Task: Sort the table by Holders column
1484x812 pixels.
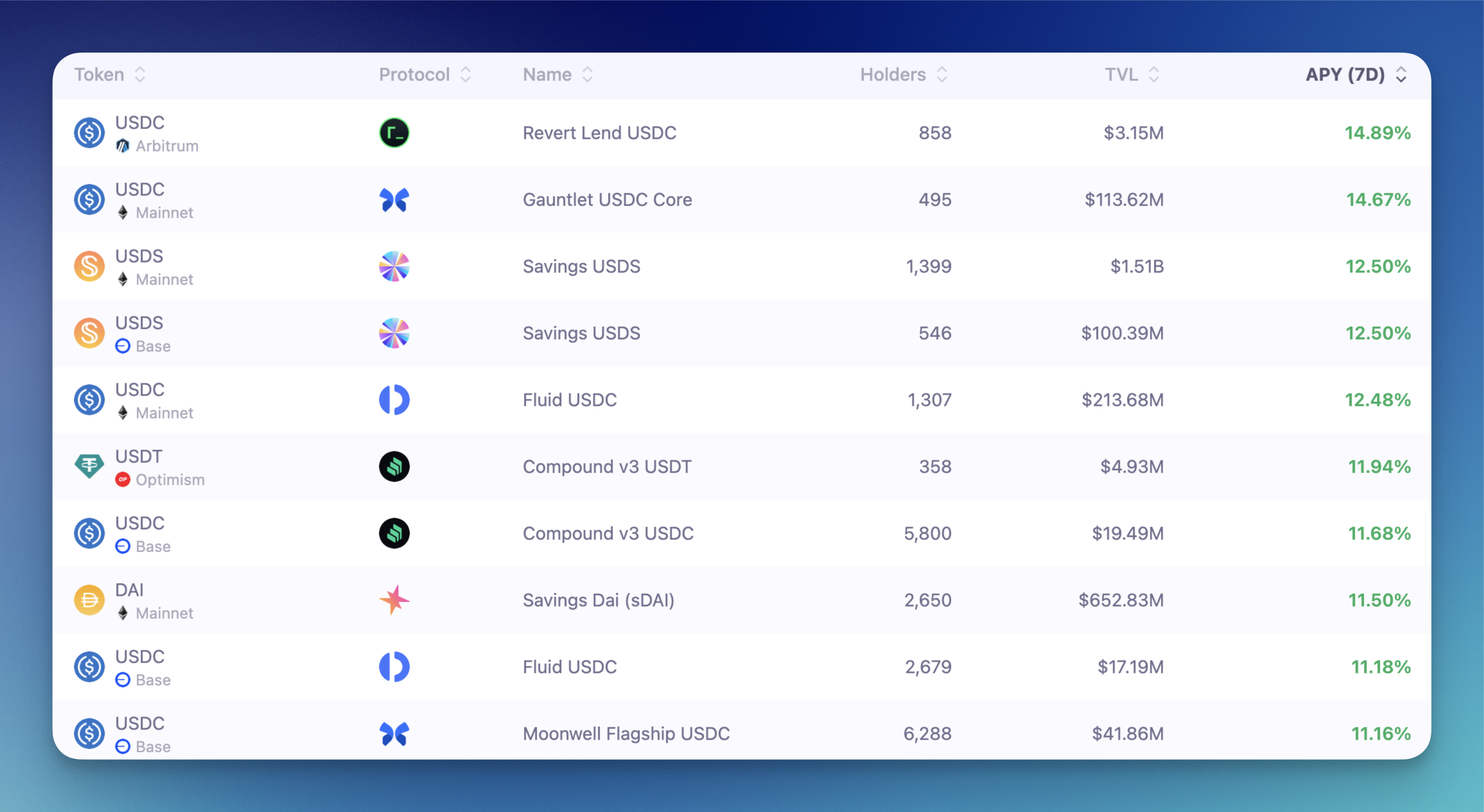Action: [903, 74]
